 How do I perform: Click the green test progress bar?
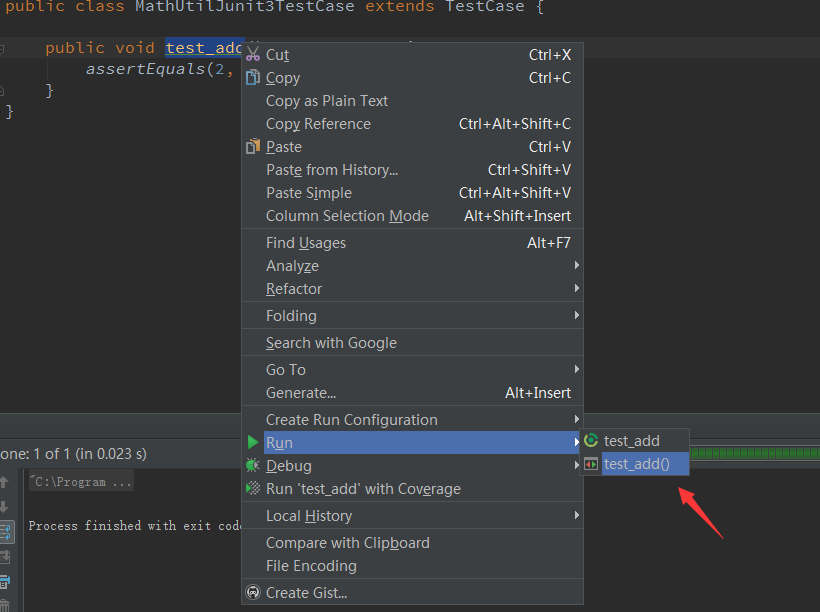pos(755,453)
